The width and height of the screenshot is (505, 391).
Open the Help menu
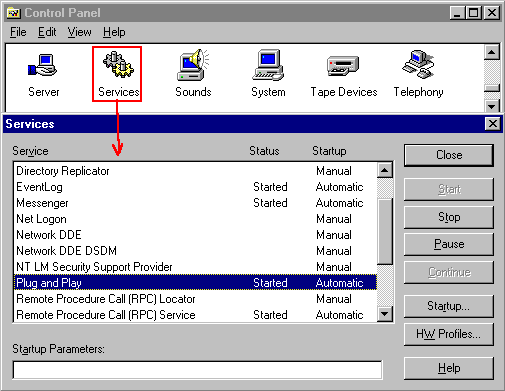pos(114,32)
